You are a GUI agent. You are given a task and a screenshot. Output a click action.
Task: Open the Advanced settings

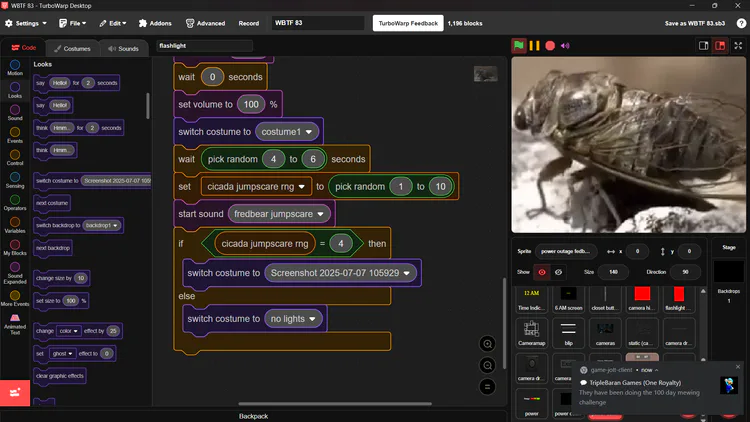[205, 23]
